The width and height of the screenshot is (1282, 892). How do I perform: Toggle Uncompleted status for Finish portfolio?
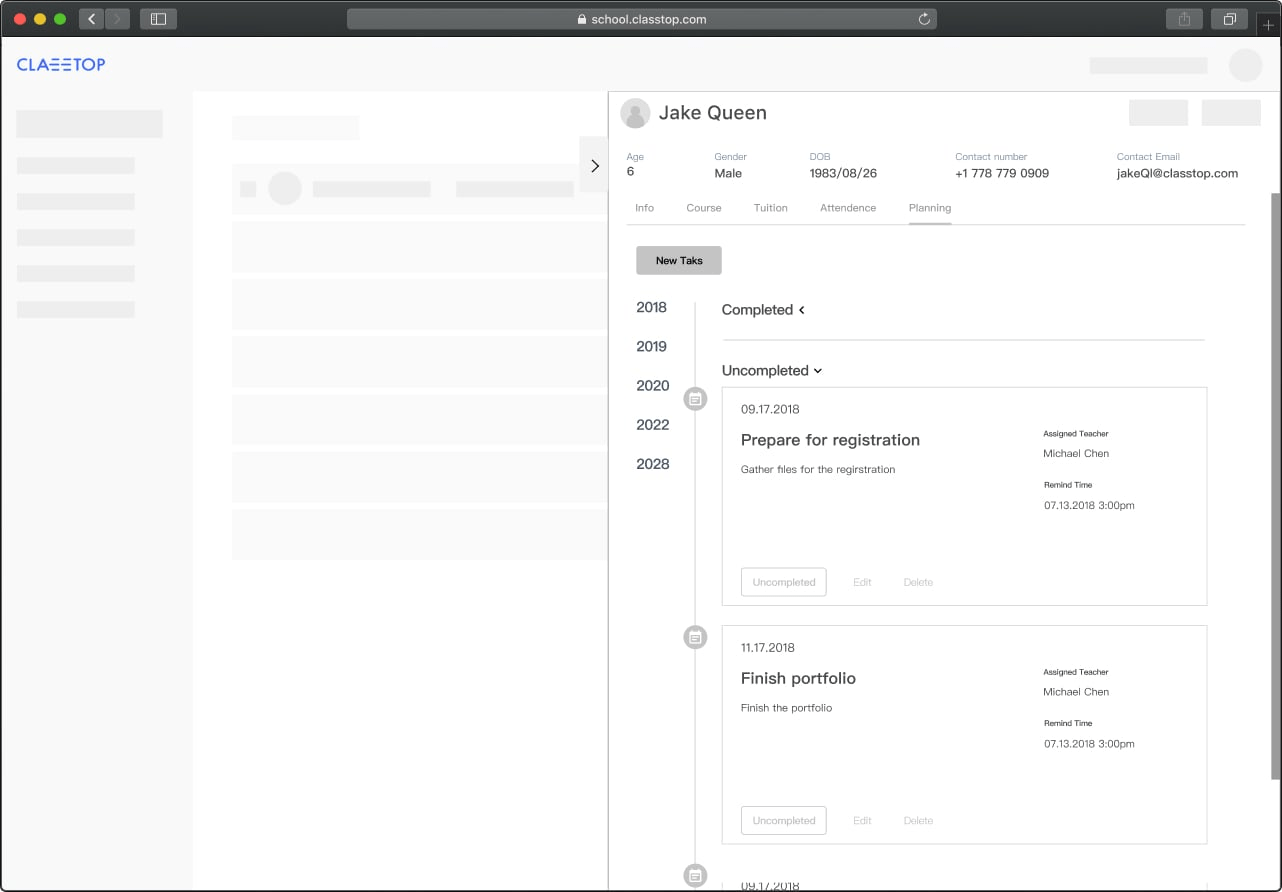pyautogui.click(x=784, y=820)
